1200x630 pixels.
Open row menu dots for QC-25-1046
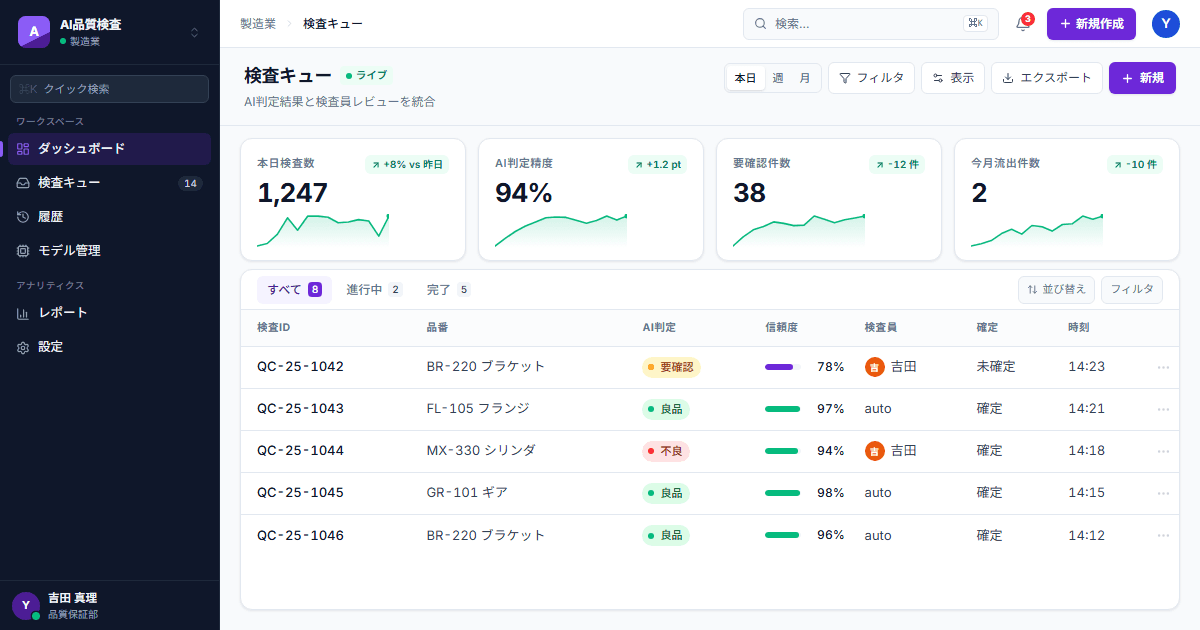(1163, 536)
